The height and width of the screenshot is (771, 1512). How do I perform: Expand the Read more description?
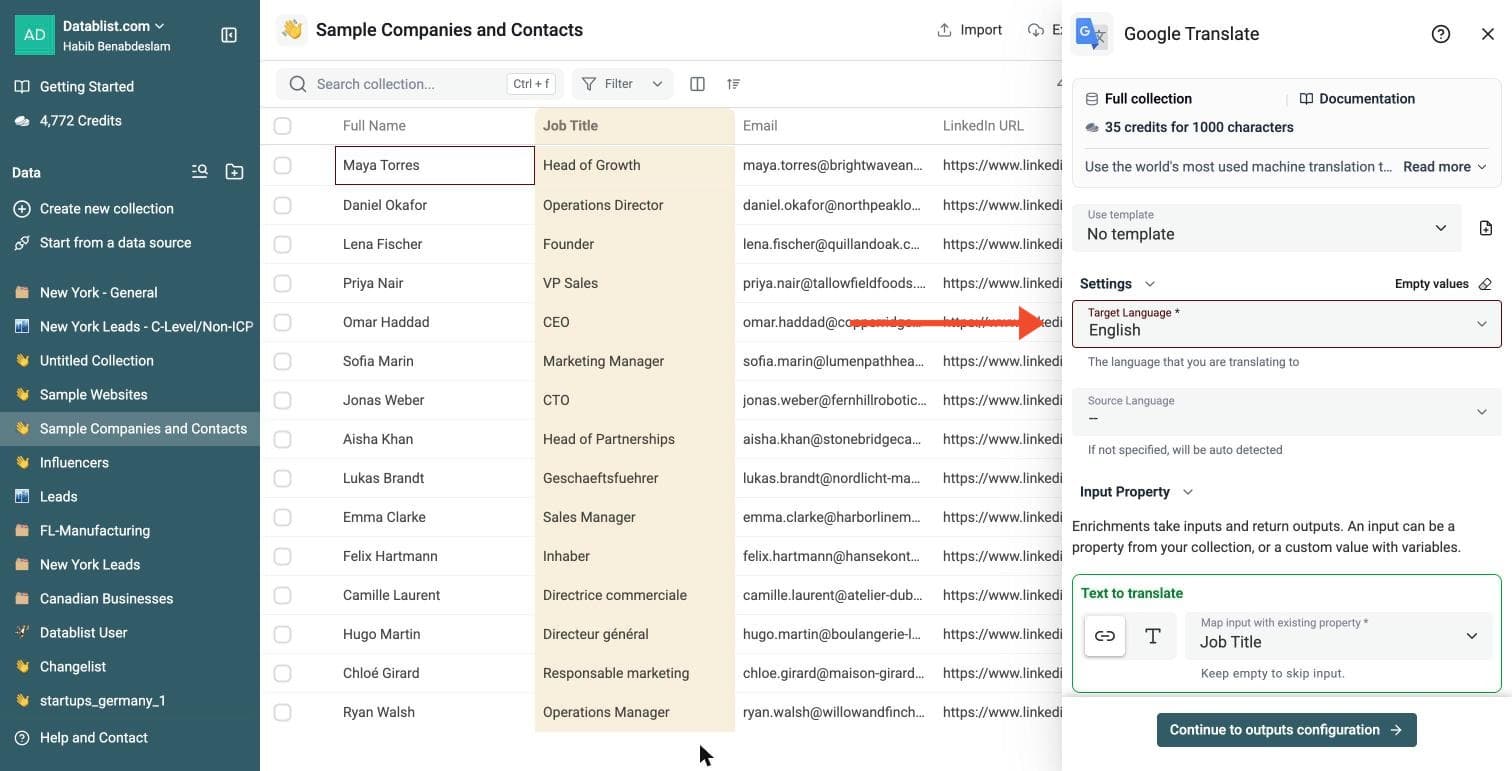tap(1445, 167)
